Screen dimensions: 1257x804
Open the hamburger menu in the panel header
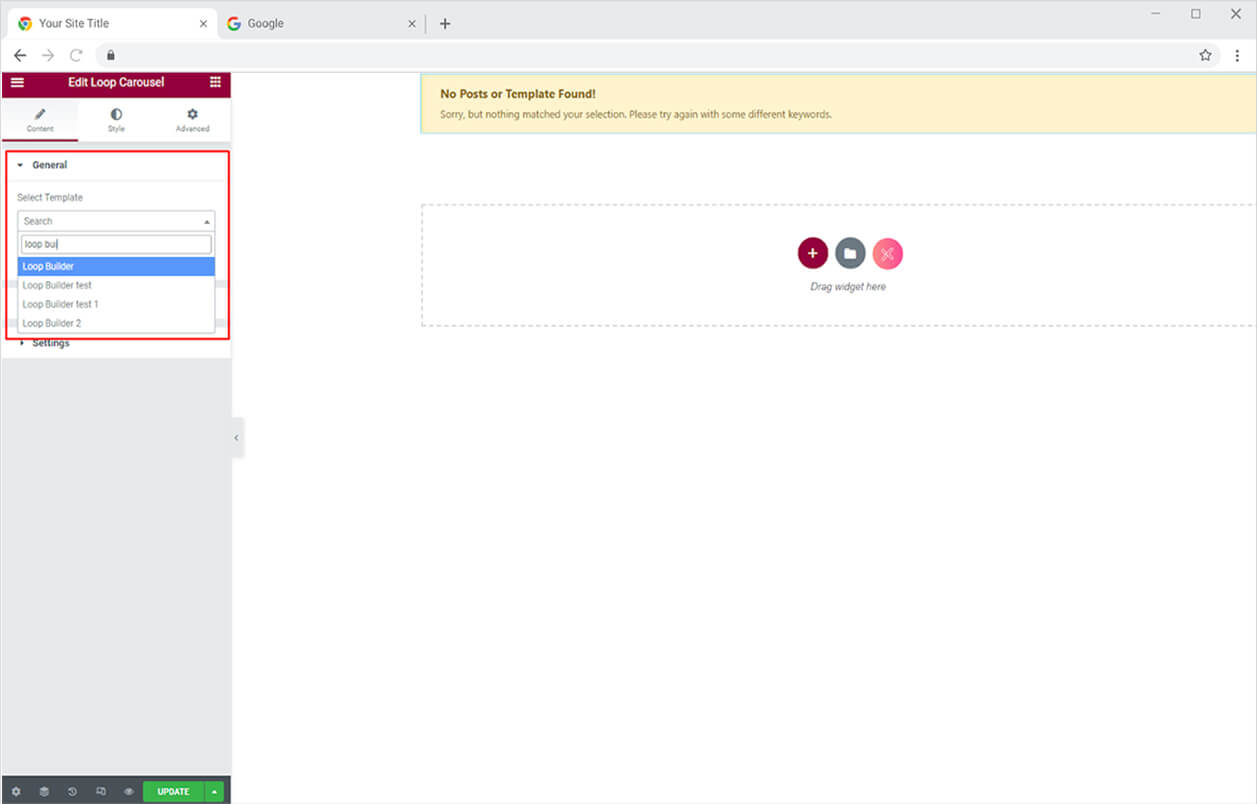[17, 82]
